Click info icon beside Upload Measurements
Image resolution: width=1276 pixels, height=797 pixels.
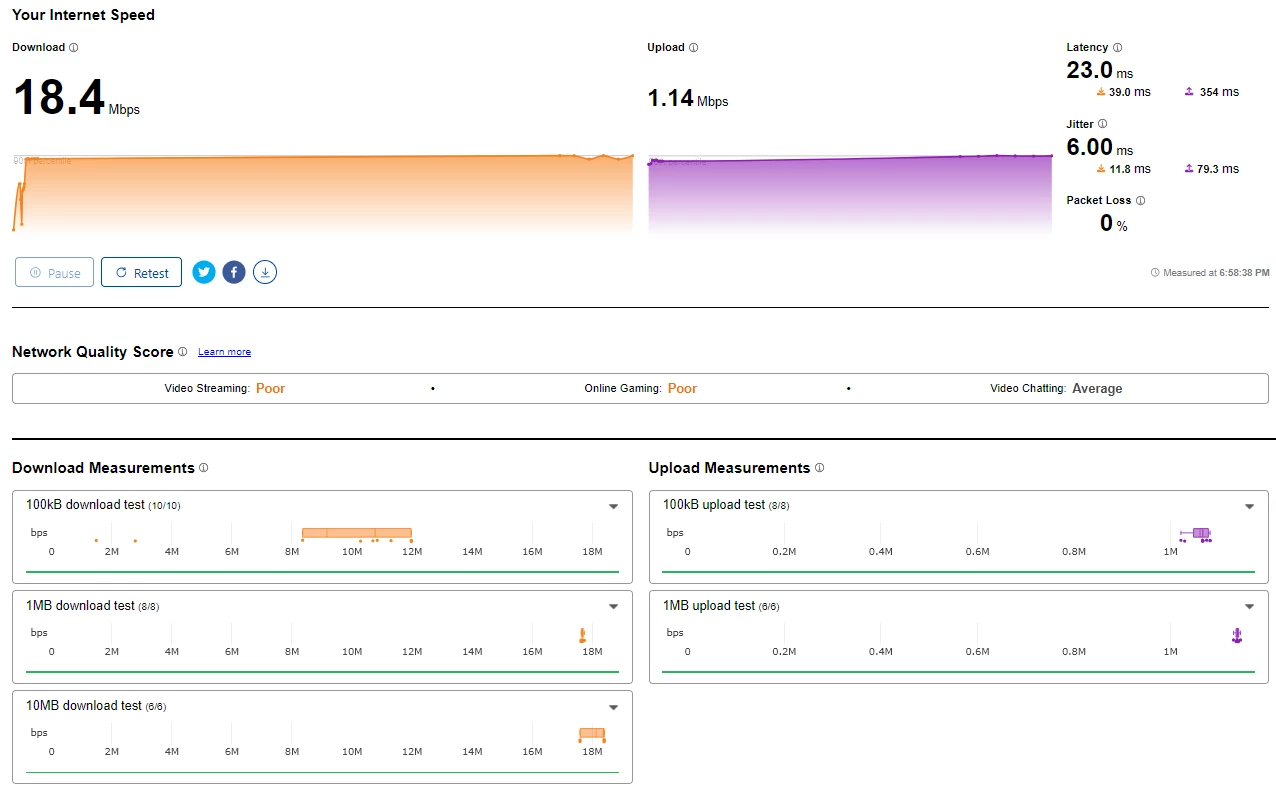[x=820, y=468]
